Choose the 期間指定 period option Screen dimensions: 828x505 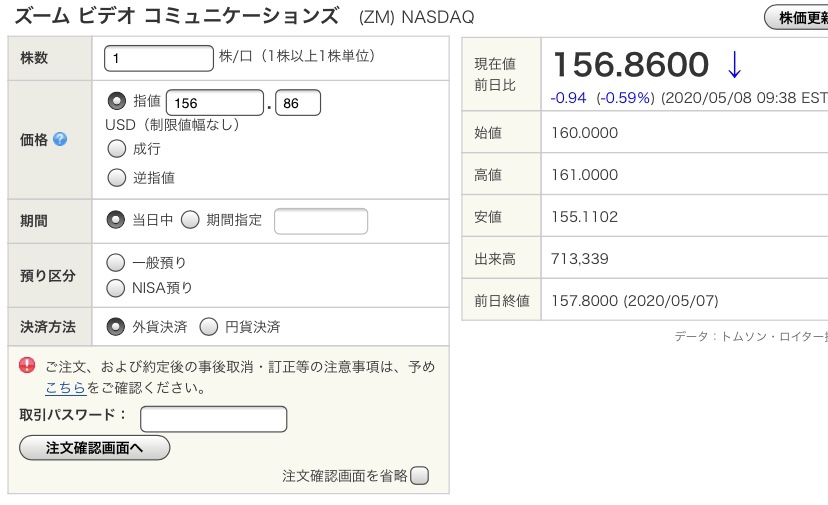point(190,220)
